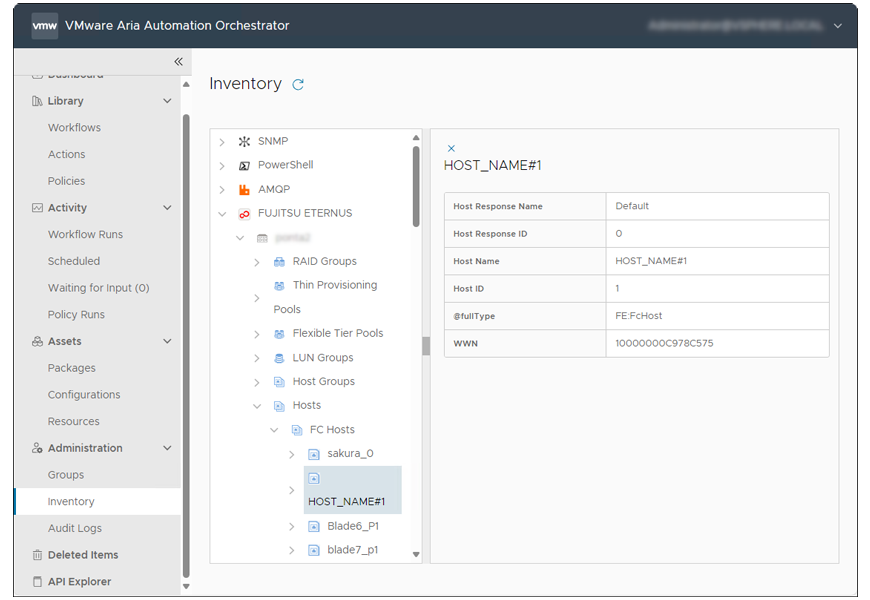
Task: Click the API Explorer icon
Action: pos(37,582)
